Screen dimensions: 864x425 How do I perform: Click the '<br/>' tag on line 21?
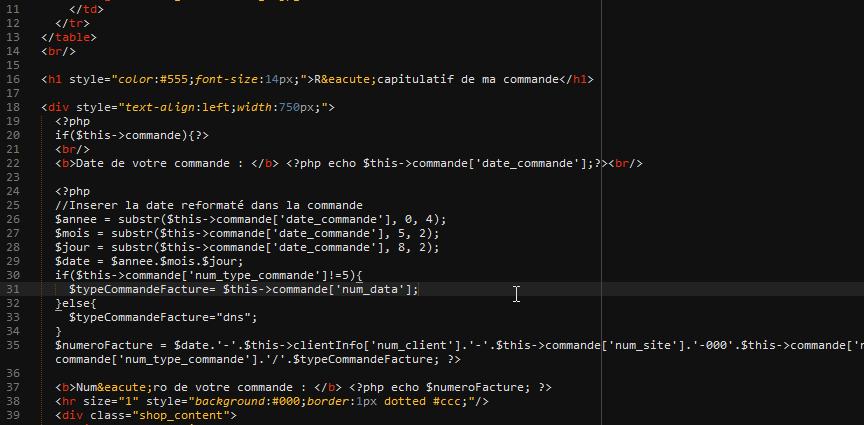point(72,149)
